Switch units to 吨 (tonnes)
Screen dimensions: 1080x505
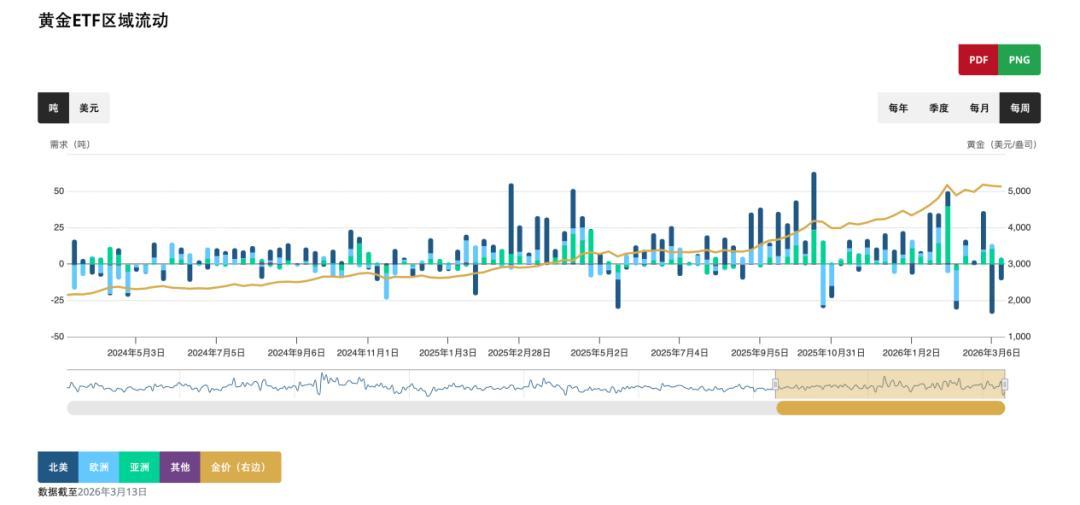(53, 108)
